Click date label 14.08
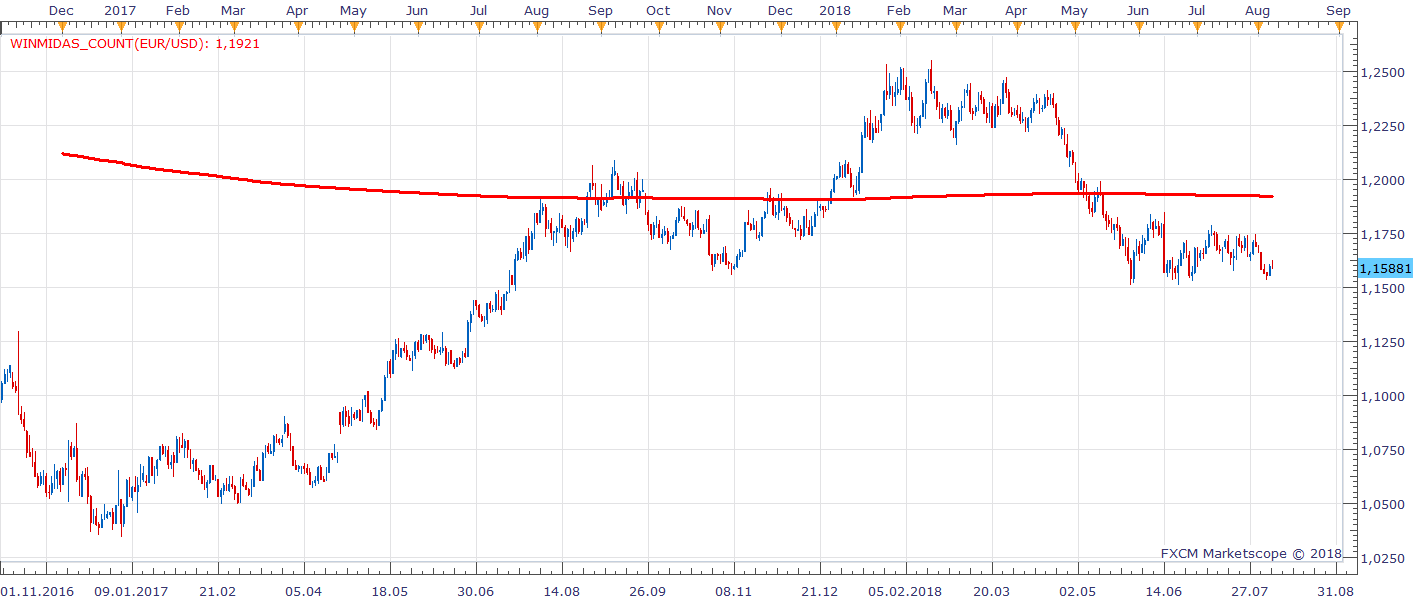This screenshot has height=604, width=1423. click(x=562, y=592)
